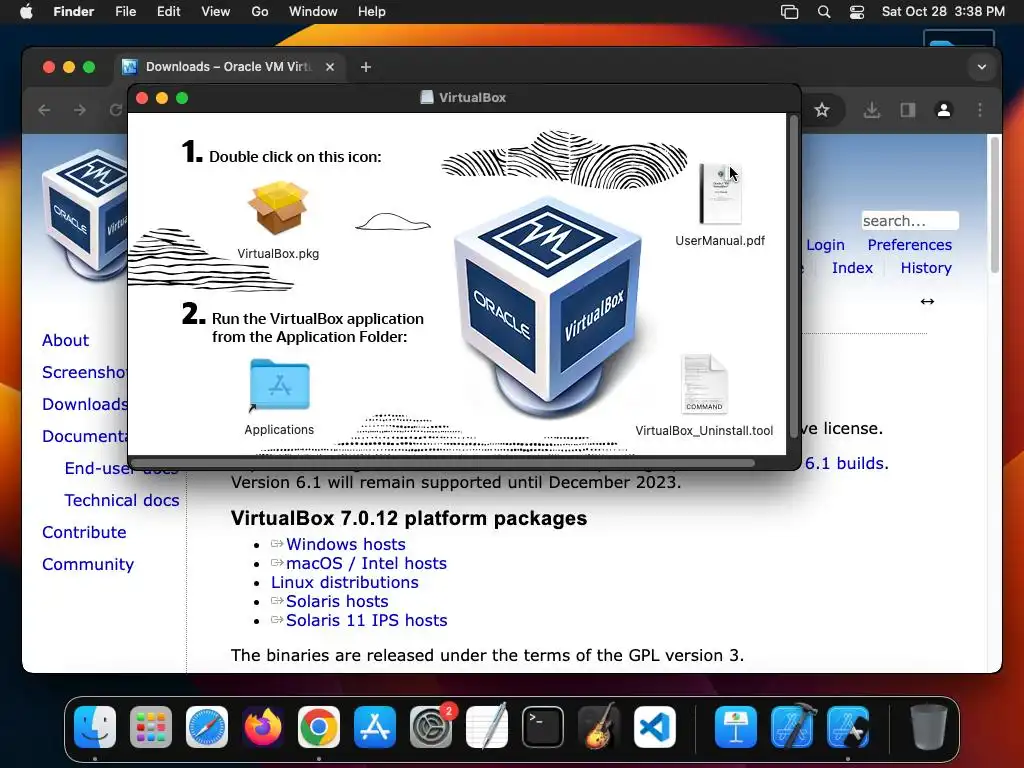Viewport: 1024px width, 768px height.
Task: Click the Solaris hosts link
Action: [337, 601]
